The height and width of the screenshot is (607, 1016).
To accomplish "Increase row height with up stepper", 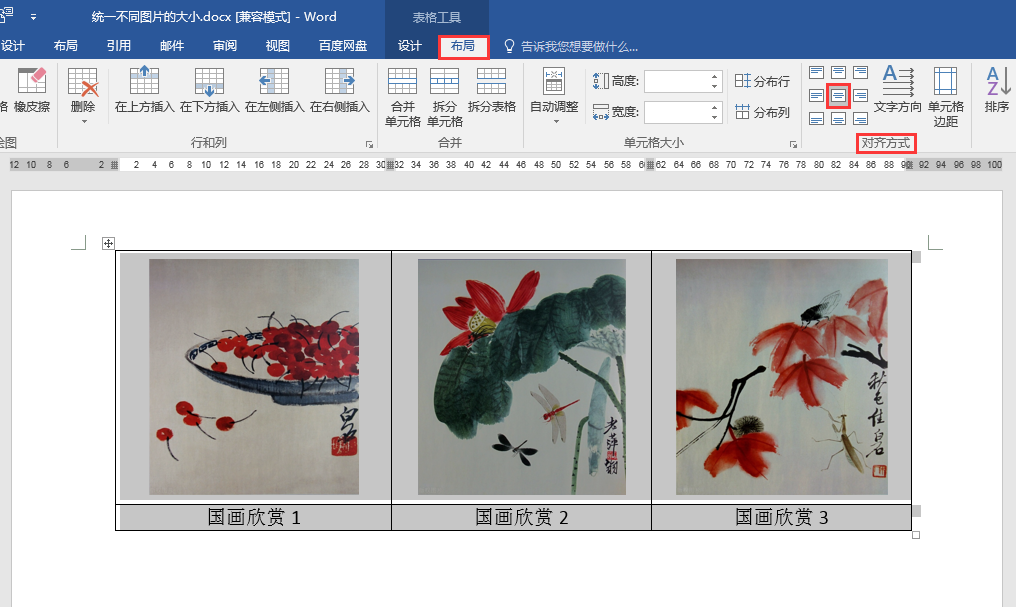I will click(x=714, y=76).
